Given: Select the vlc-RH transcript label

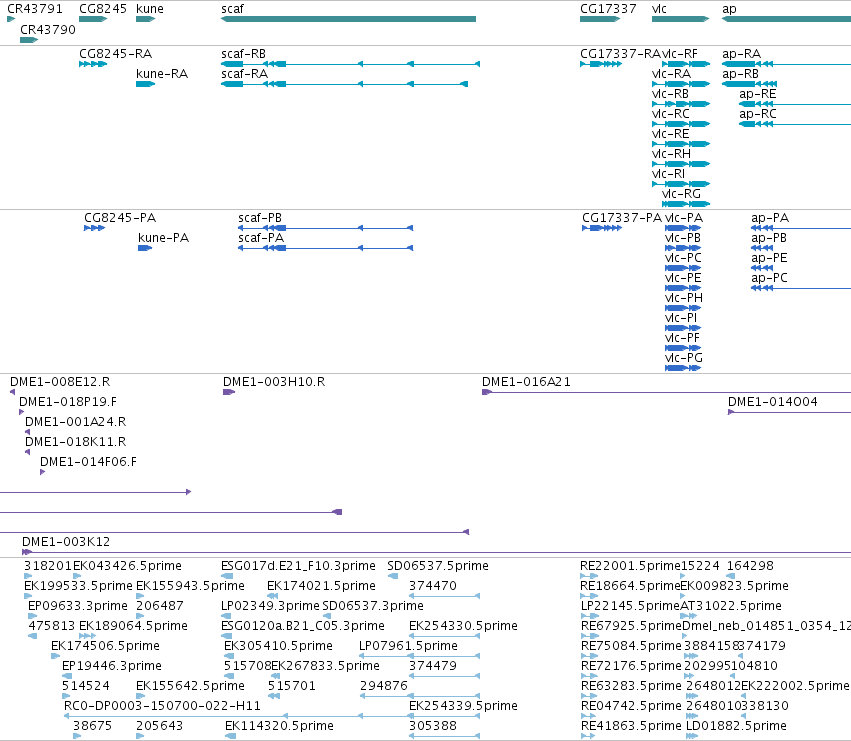Looking at the screenshot, I should tap(671, 154).
